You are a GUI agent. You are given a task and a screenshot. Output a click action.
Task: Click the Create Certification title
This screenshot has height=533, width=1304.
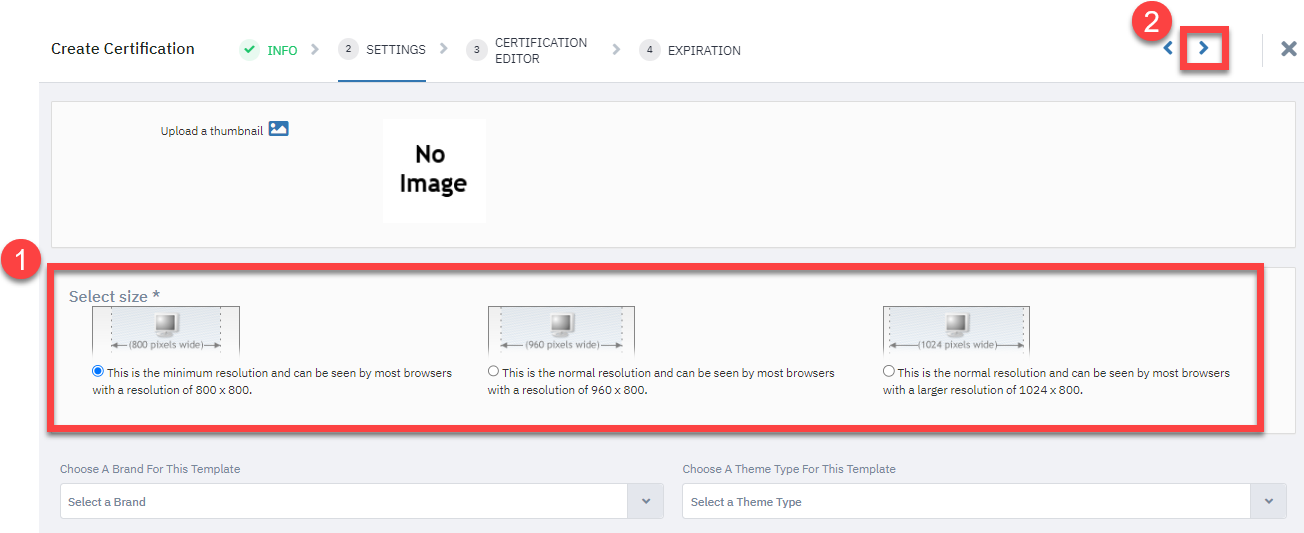[123, 48]
